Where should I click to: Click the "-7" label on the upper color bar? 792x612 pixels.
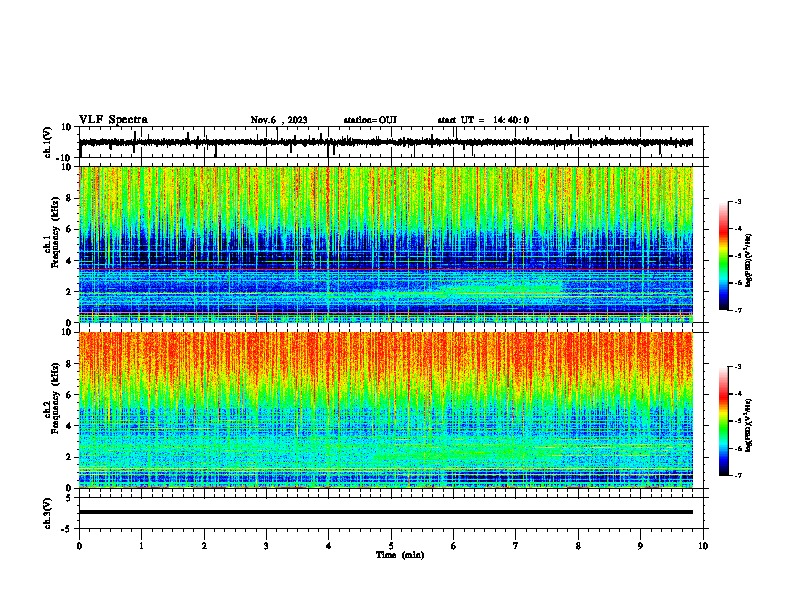737,311
